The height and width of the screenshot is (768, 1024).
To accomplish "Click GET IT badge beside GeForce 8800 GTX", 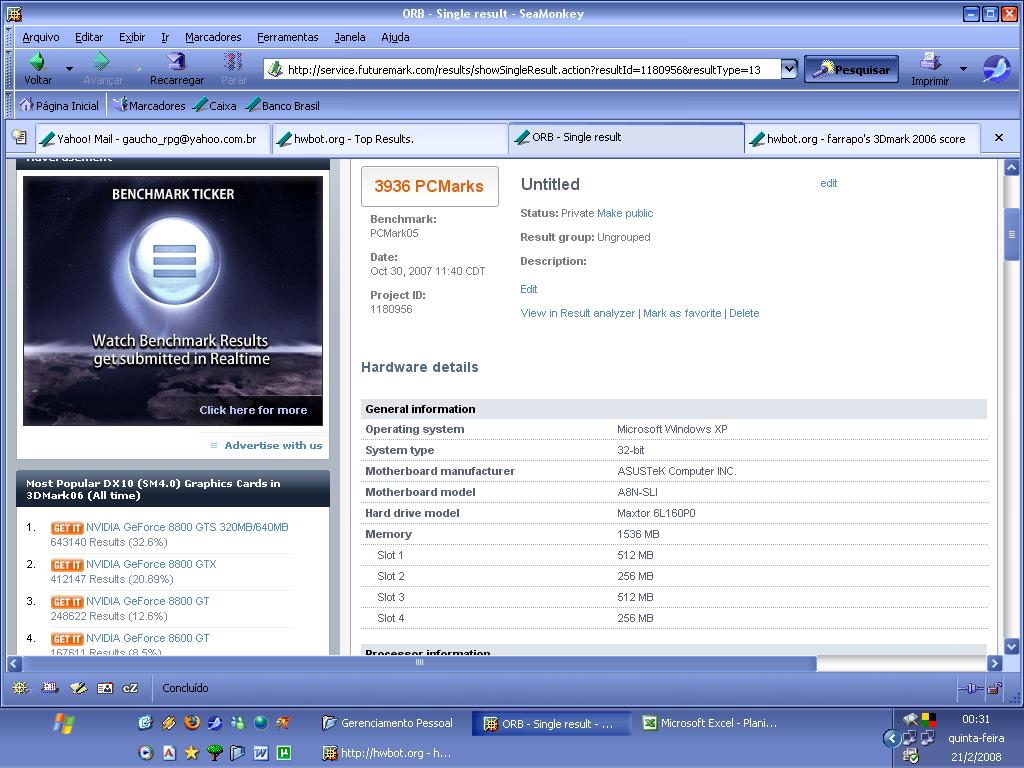I will [67, 565].
